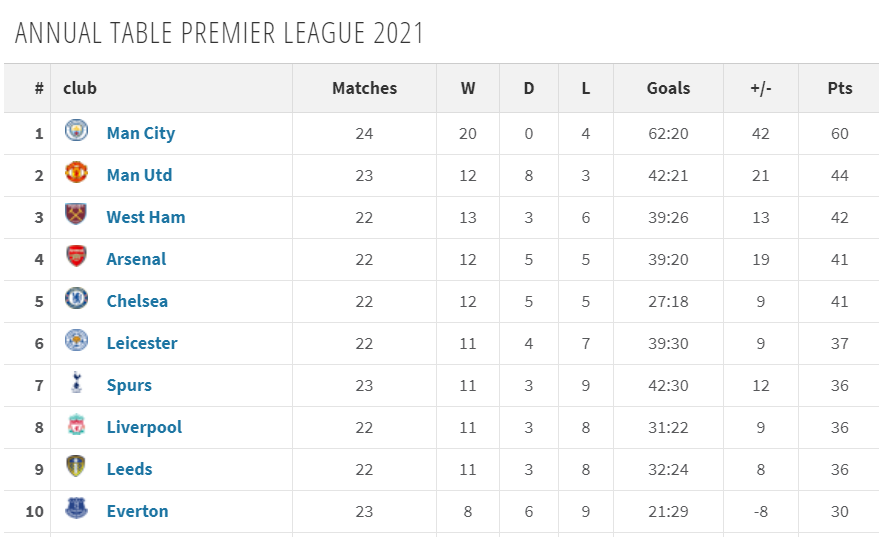Click the Everton club crest
Image resolution: width=894 pixels, height=550 pixels.
[76, 508]
